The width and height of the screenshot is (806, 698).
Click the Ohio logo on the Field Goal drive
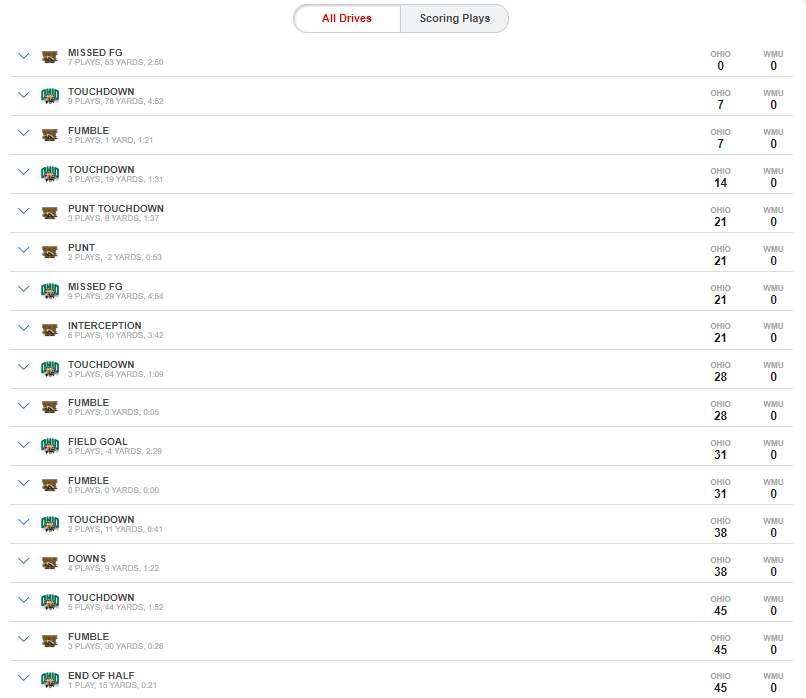click(50, 446)
